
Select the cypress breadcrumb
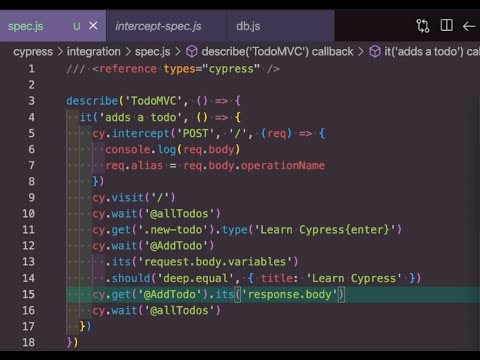33,52
